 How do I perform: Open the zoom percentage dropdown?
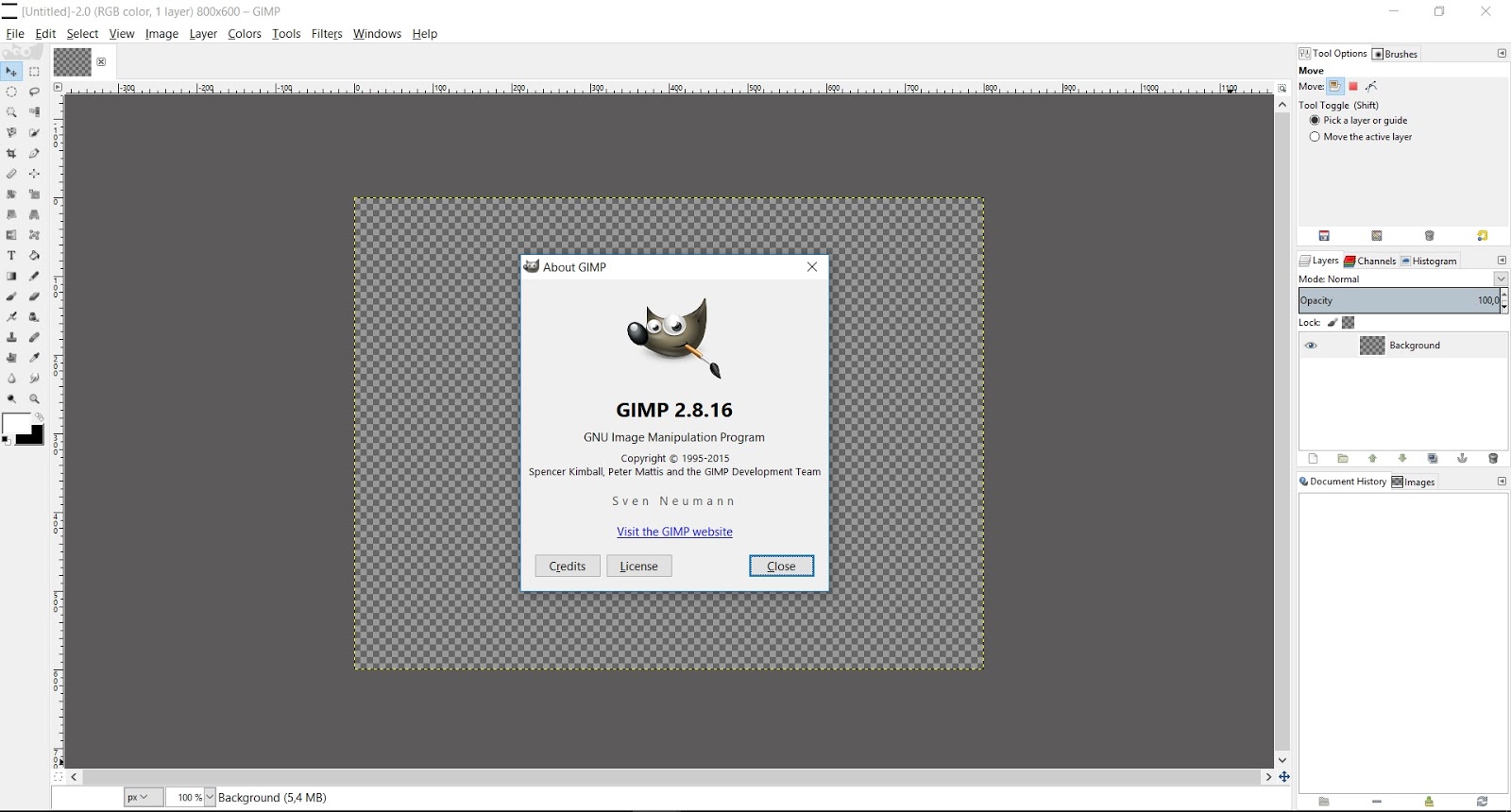210,798
